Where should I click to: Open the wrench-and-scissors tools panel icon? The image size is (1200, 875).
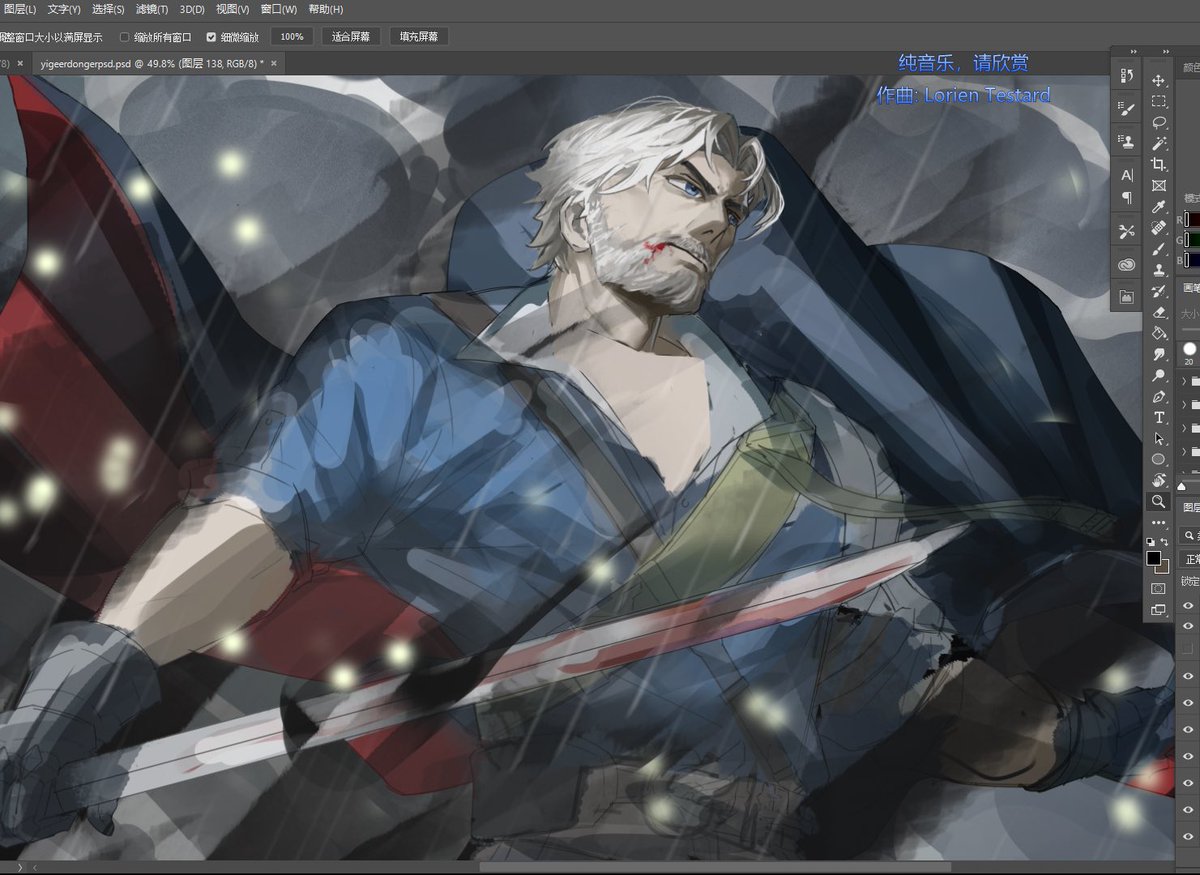click(x=1127, y=232)
